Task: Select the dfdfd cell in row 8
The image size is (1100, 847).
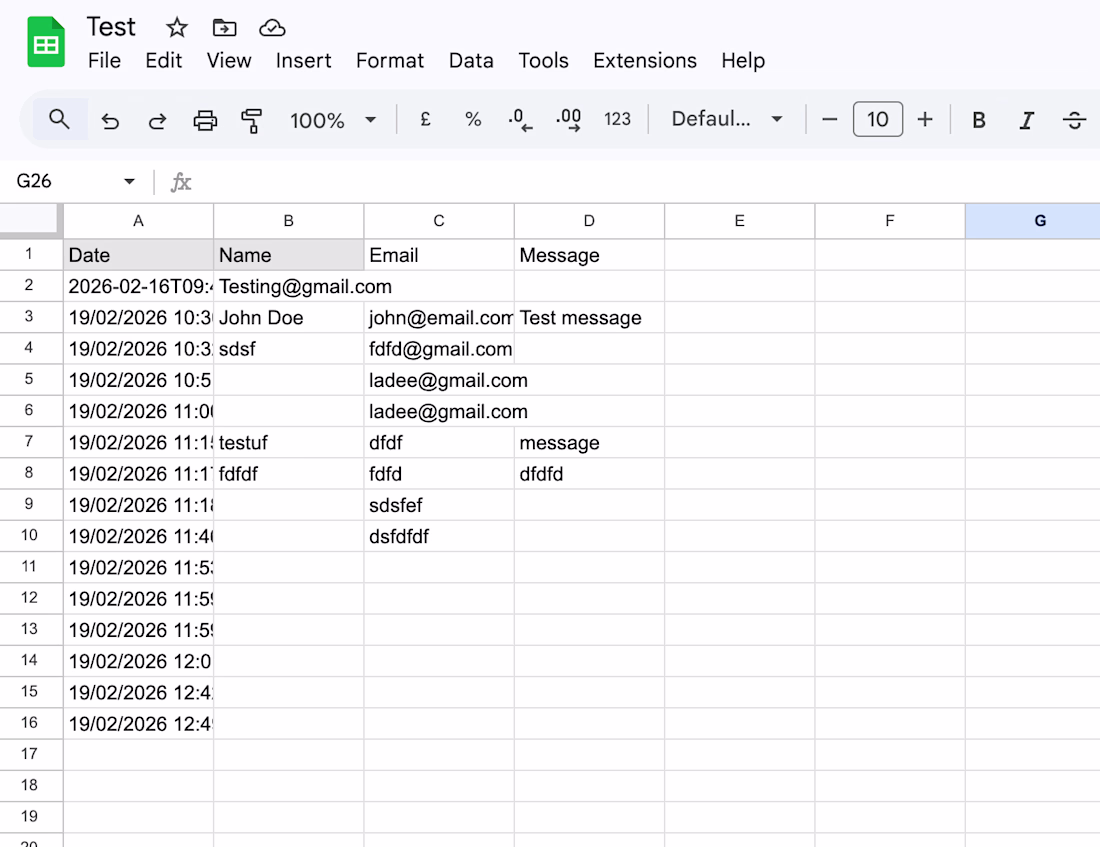Action: click(x=589, y=474)
